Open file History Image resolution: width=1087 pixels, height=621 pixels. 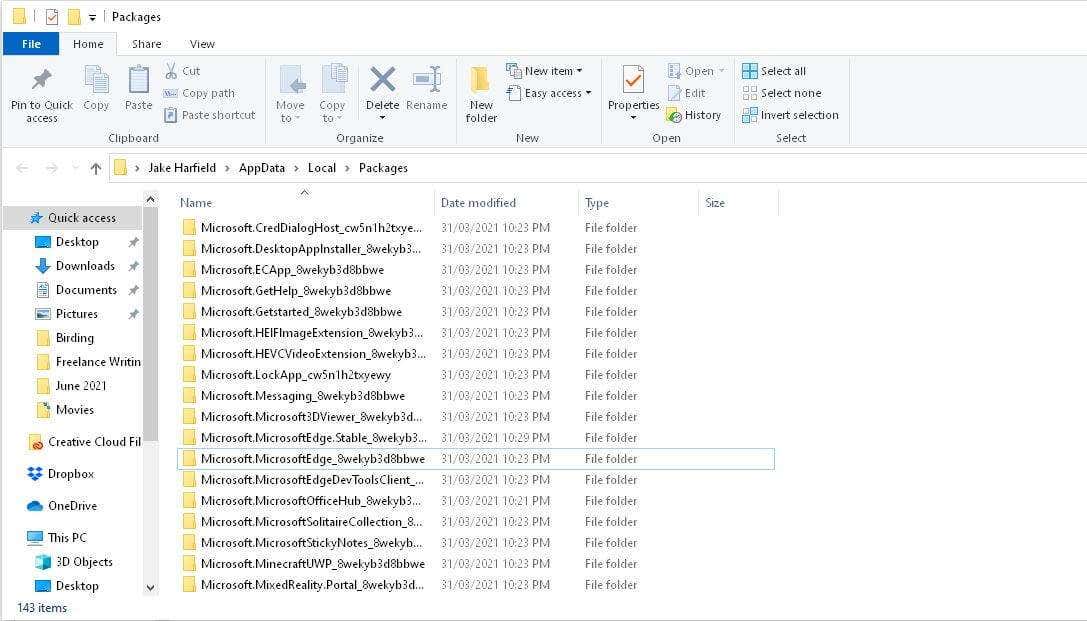[x=693, y=115]
